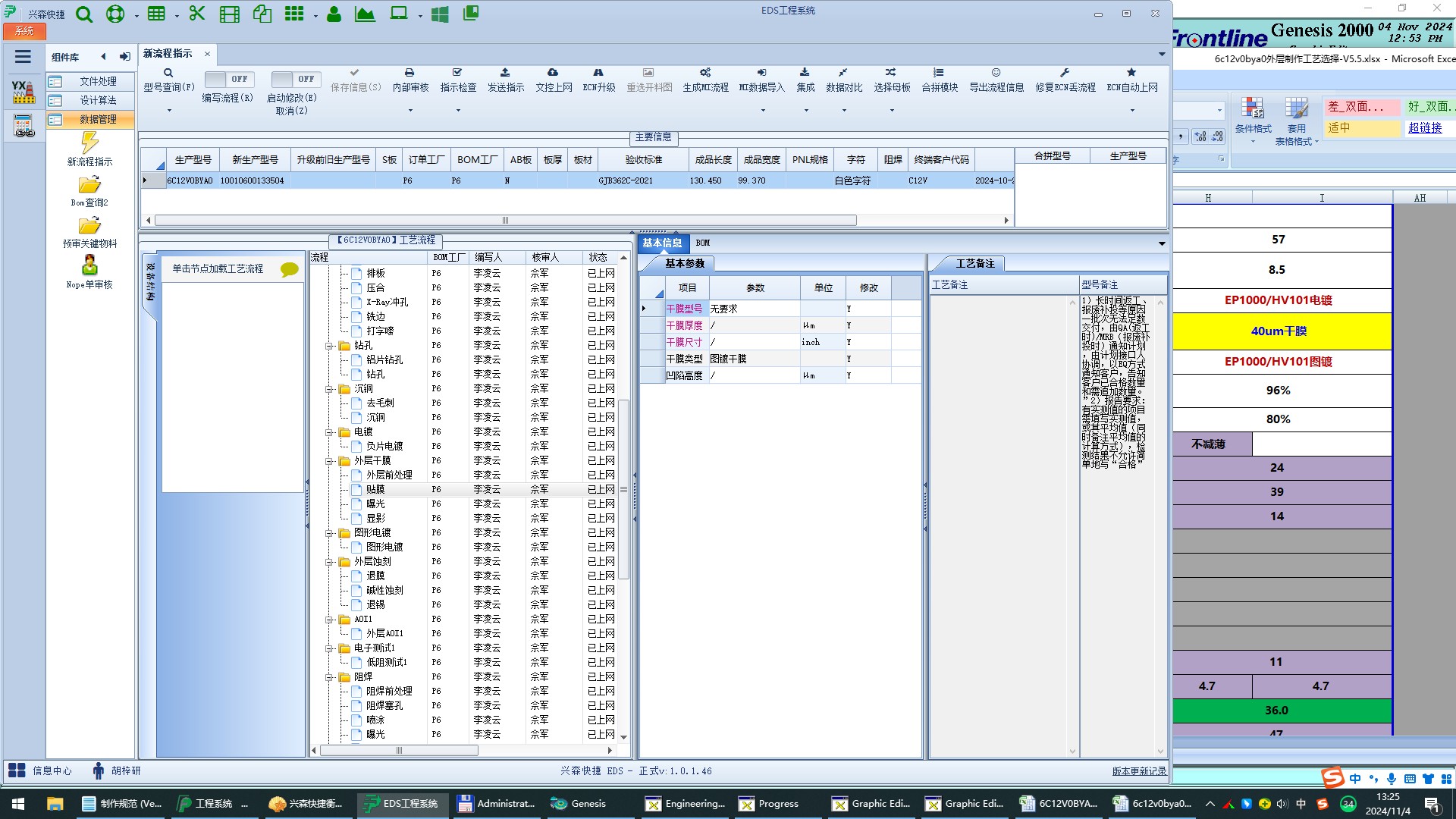The width and height of the screenshot is (1456, 819).
Task: Select the 碱性蚀刻 process tree row
Action: 466,591
